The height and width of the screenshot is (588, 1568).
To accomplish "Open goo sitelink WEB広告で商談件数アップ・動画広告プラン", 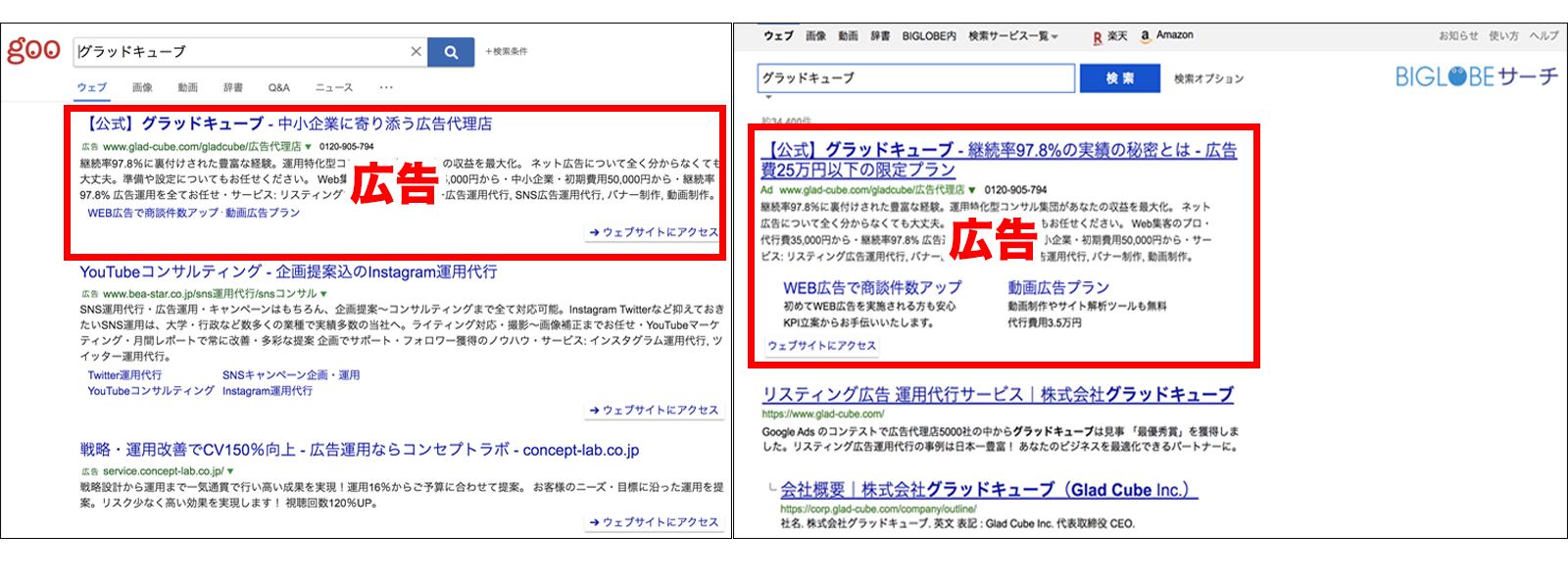I will click(x=193, y=213).
